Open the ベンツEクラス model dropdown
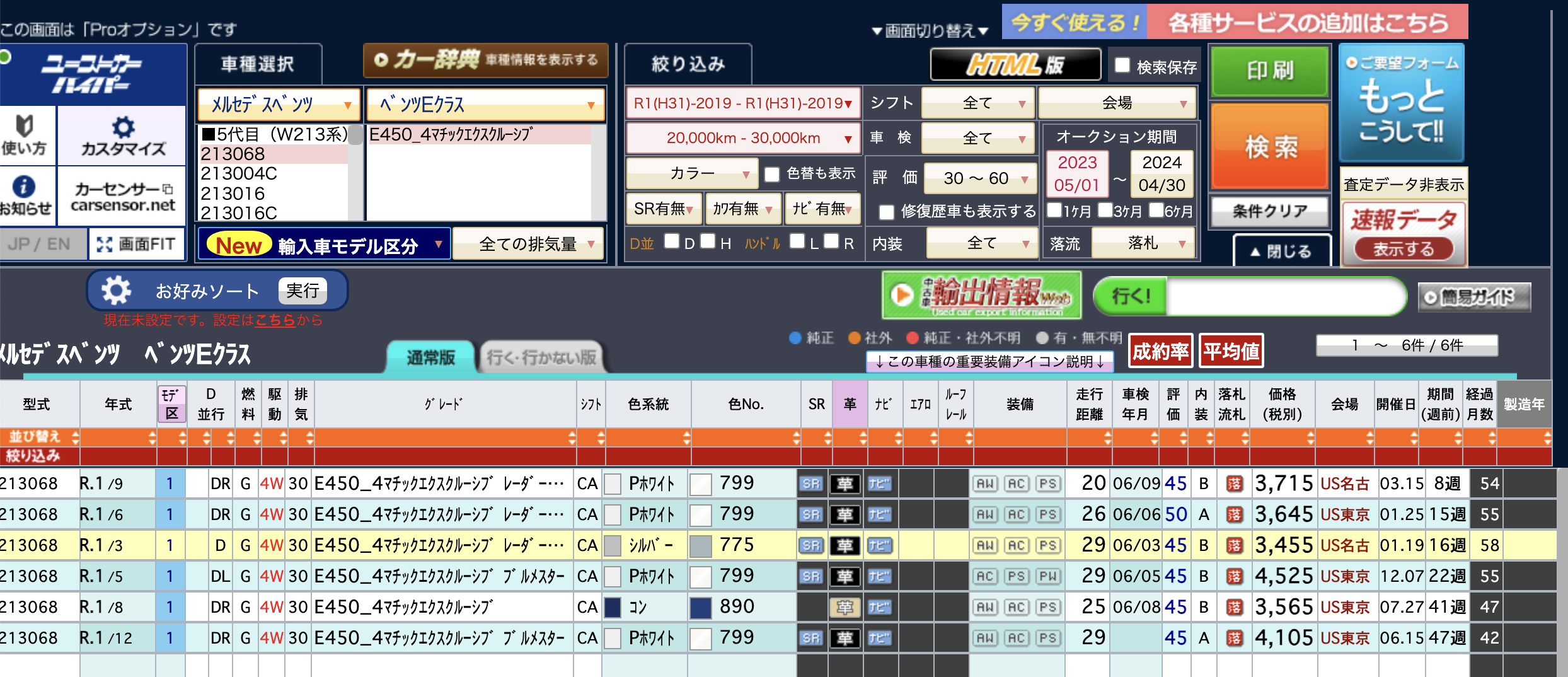Image resolution: width=1568 pixels, height=677 pixels. point(485,104)
